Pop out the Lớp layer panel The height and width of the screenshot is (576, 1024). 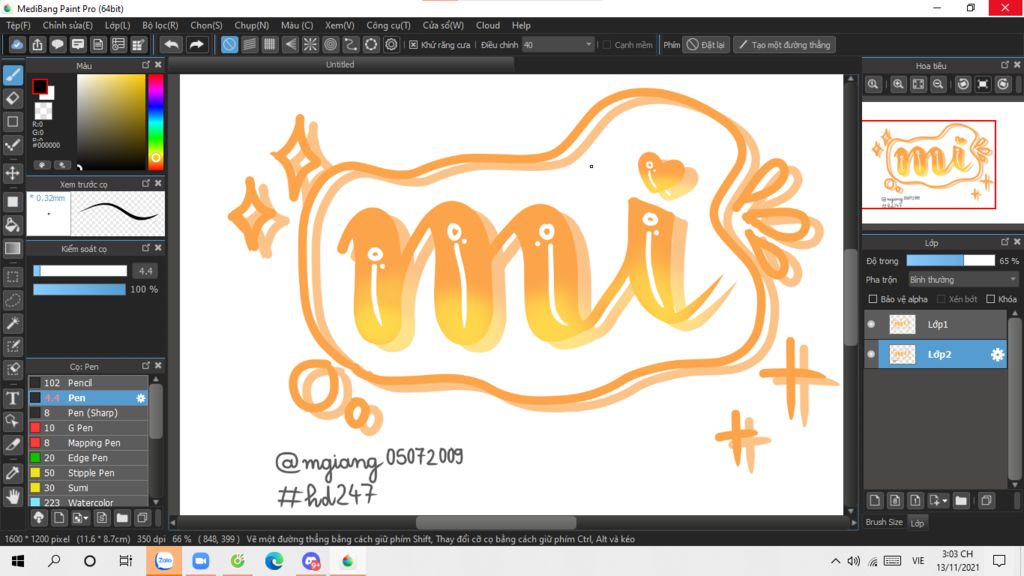tap(1004, 242)
